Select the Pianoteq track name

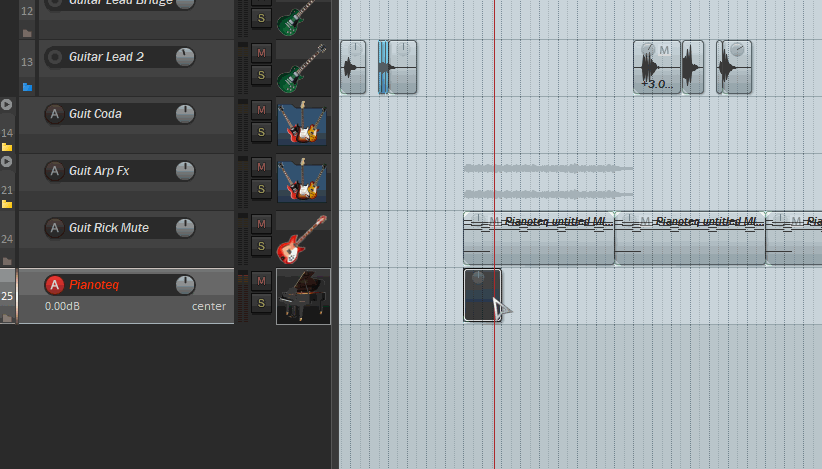tap(94, 285)
